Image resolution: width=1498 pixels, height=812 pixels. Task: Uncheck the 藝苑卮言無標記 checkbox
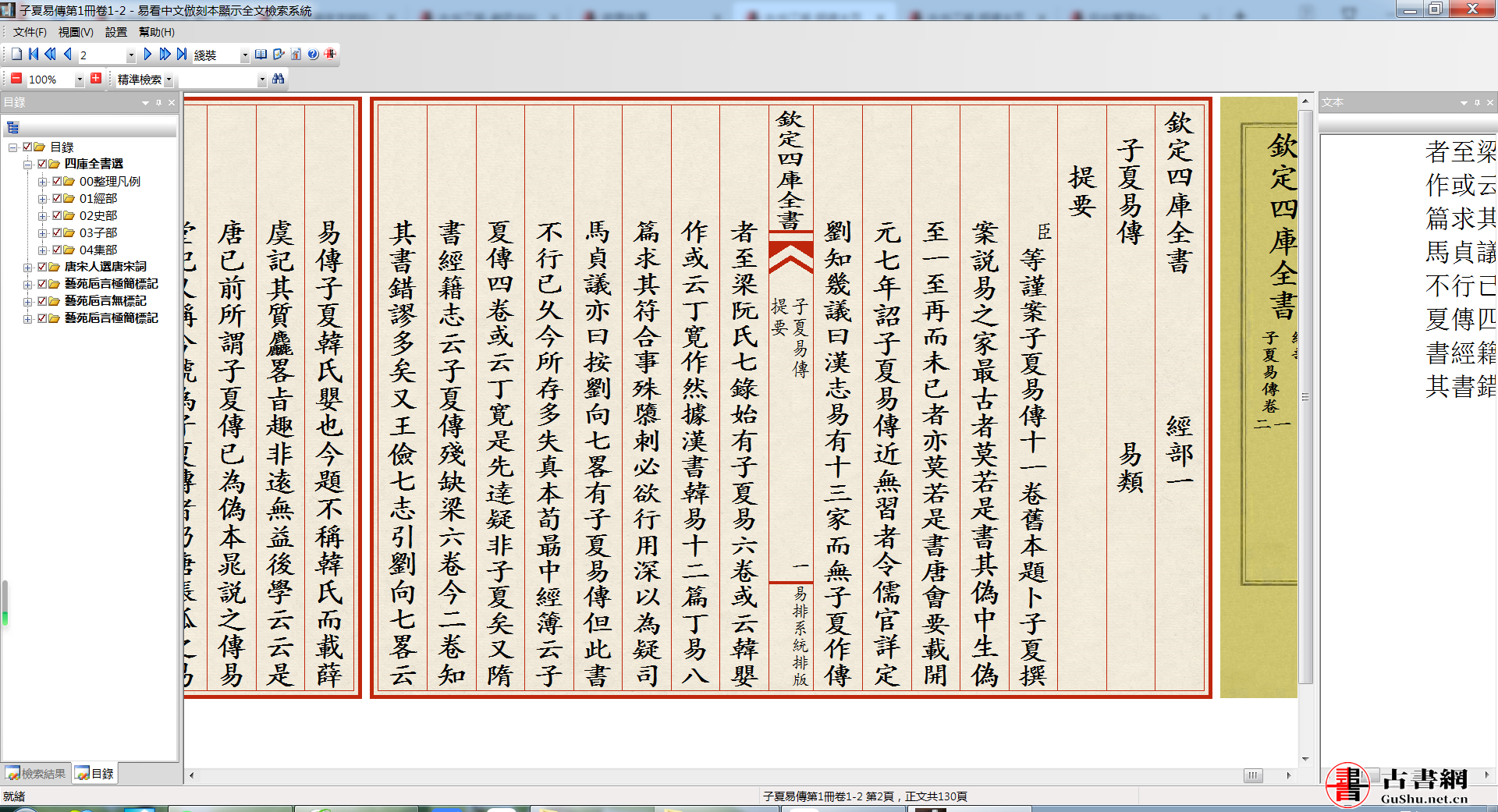point(42,301)
